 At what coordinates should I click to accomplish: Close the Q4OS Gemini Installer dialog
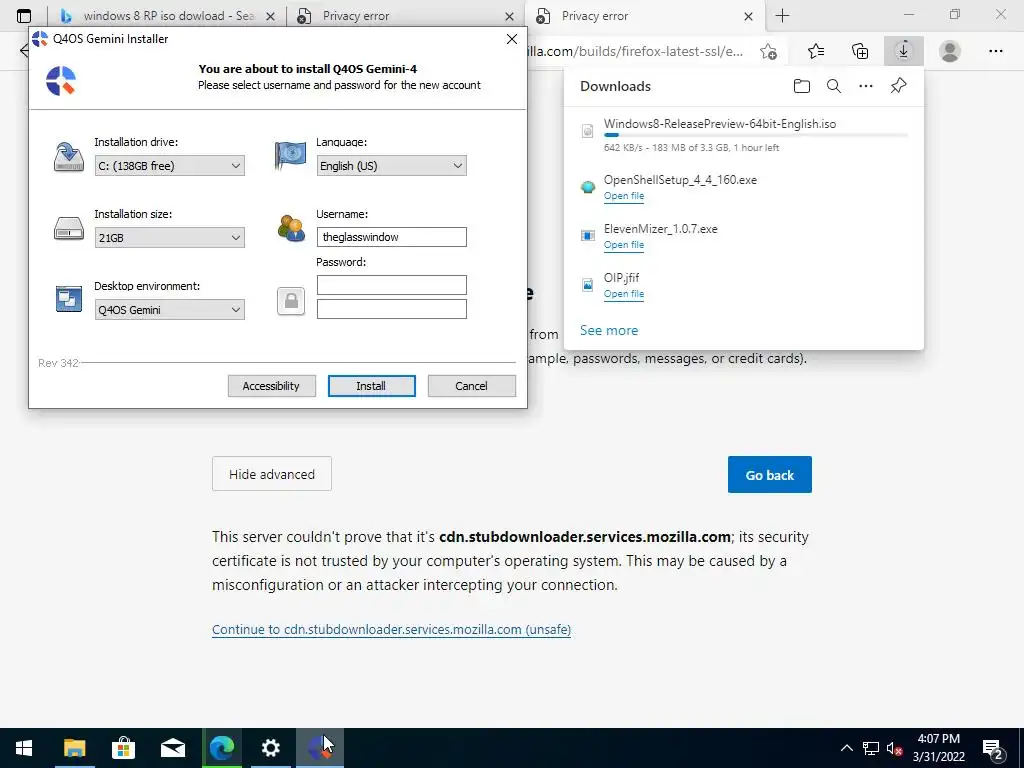(512, 39)
